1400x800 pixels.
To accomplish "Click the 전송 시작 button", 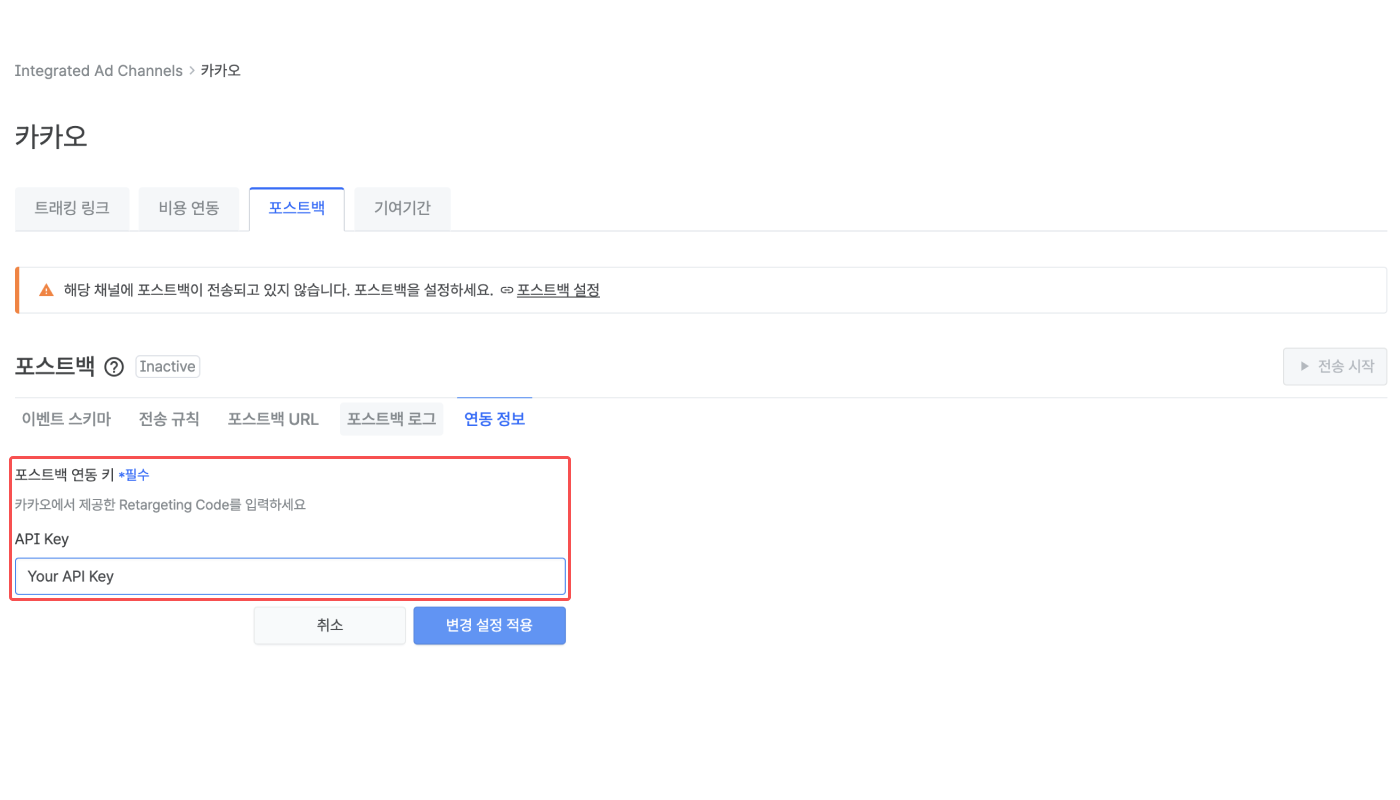I will [x=1335, y=366].
